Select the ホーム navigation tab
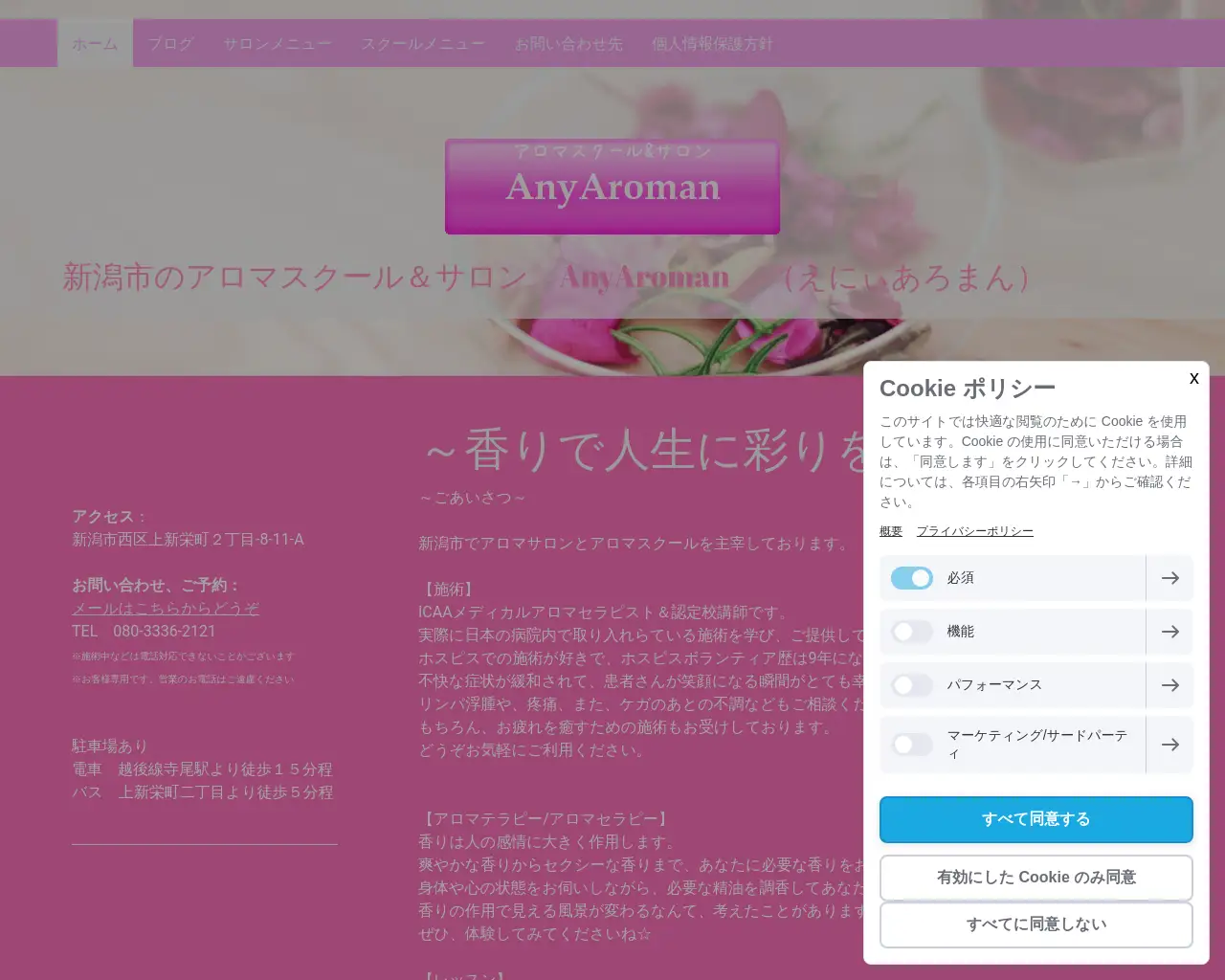The width and height of the screenshot is (1225, 980). pos(95,43)
